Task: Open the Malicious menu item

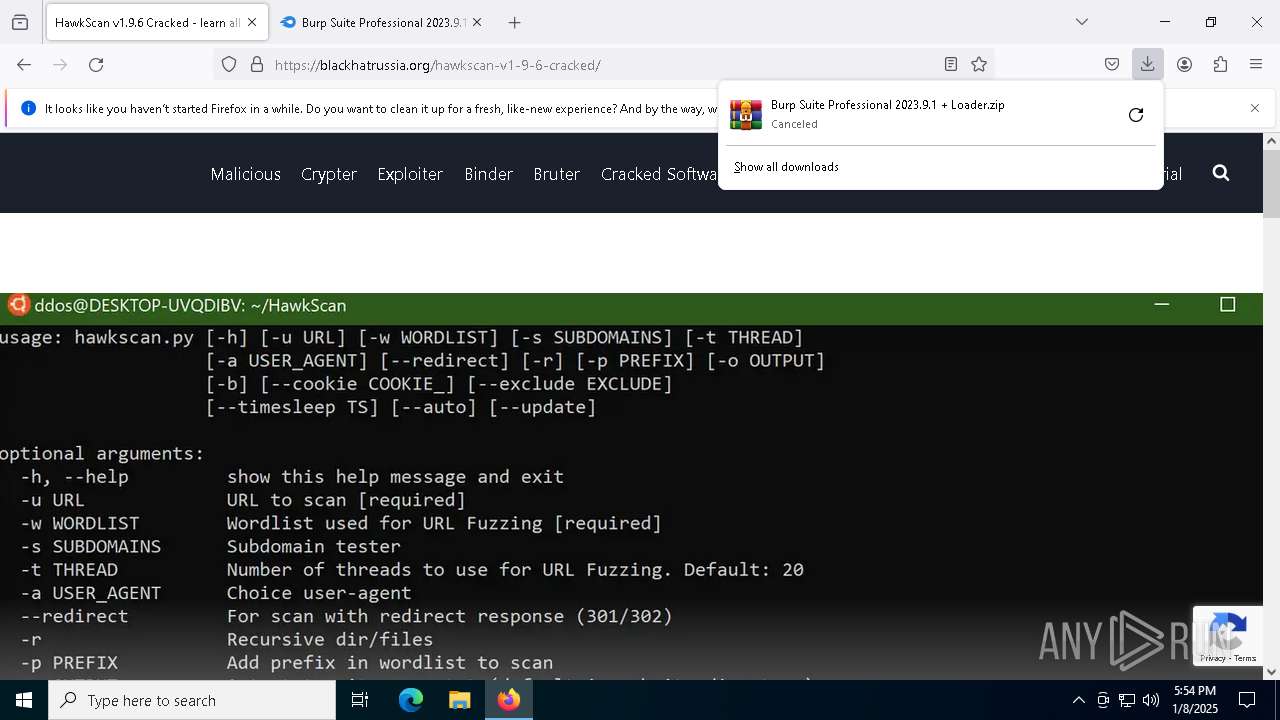Action: coord(245,174)
